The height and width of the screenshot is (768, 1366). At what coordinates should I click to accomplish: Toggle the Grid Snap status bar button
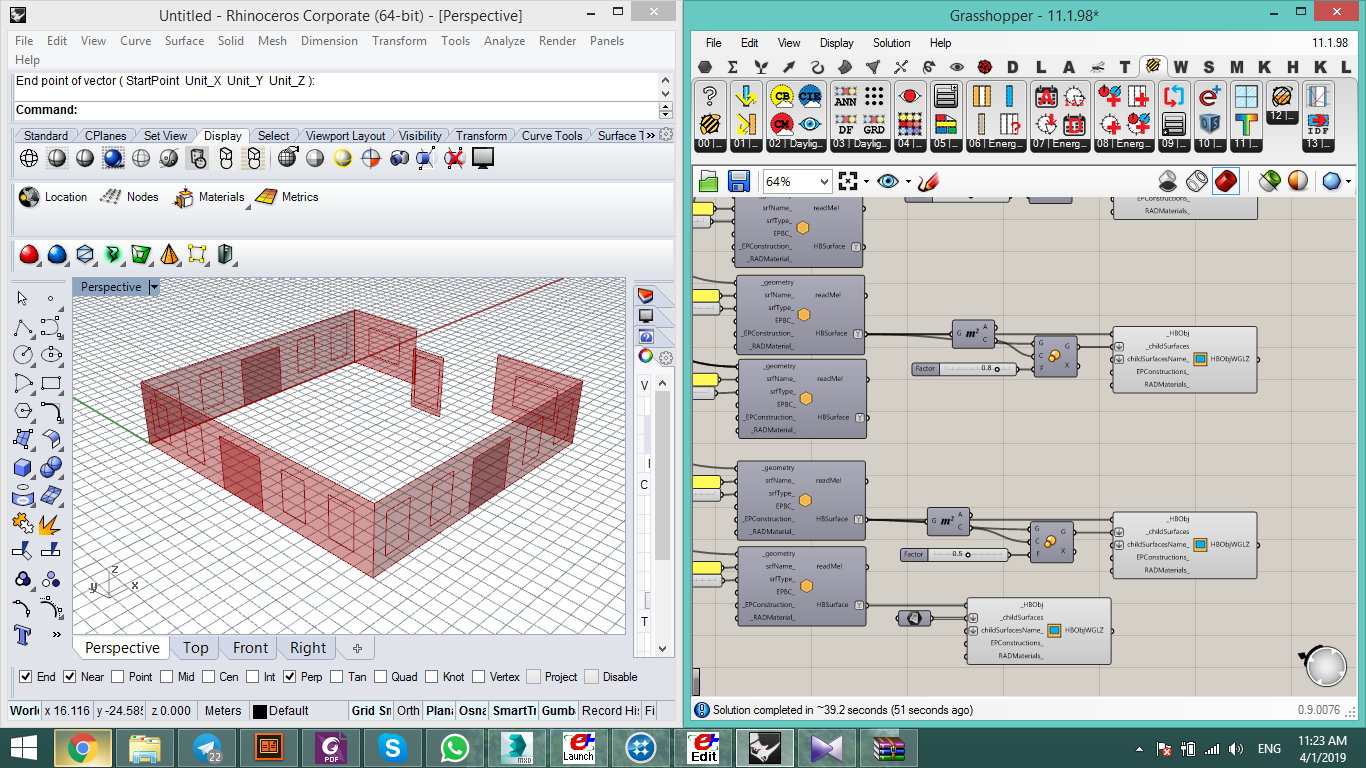(370, 711)
